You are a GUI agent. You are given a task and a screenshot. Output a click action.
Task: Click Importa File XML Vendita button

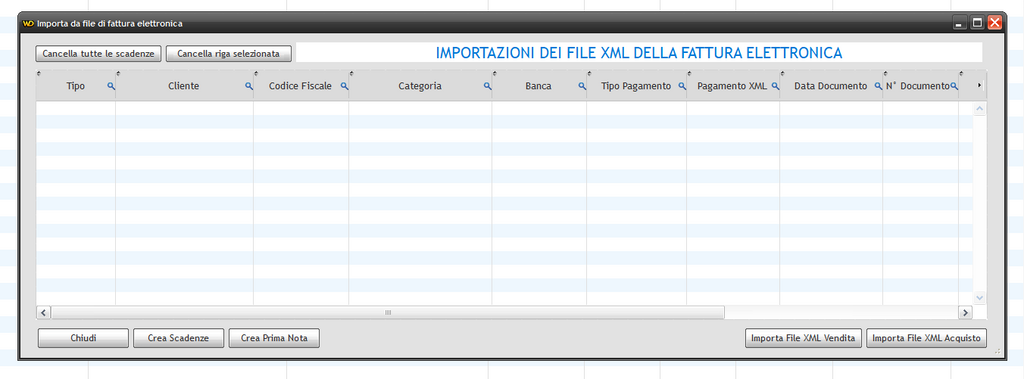(804, 338)
